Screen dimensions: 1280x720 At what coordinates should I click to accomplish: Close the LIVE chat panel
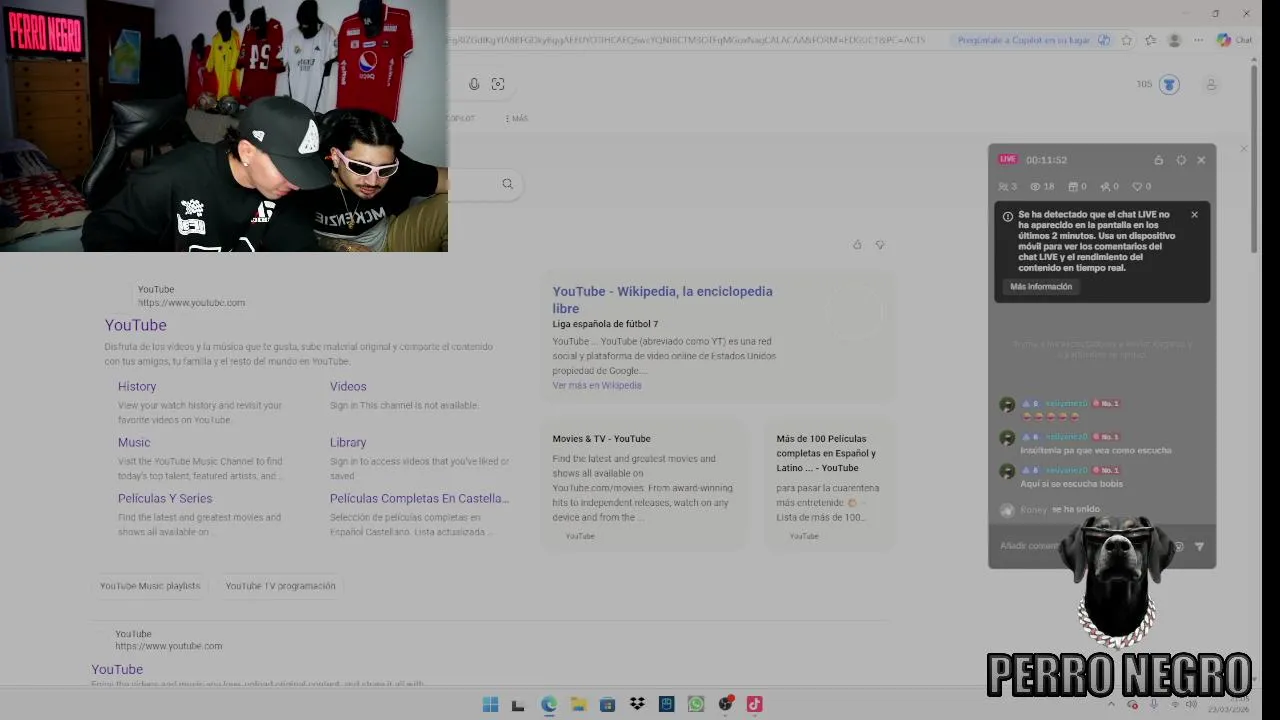(x=1201, y=160)
